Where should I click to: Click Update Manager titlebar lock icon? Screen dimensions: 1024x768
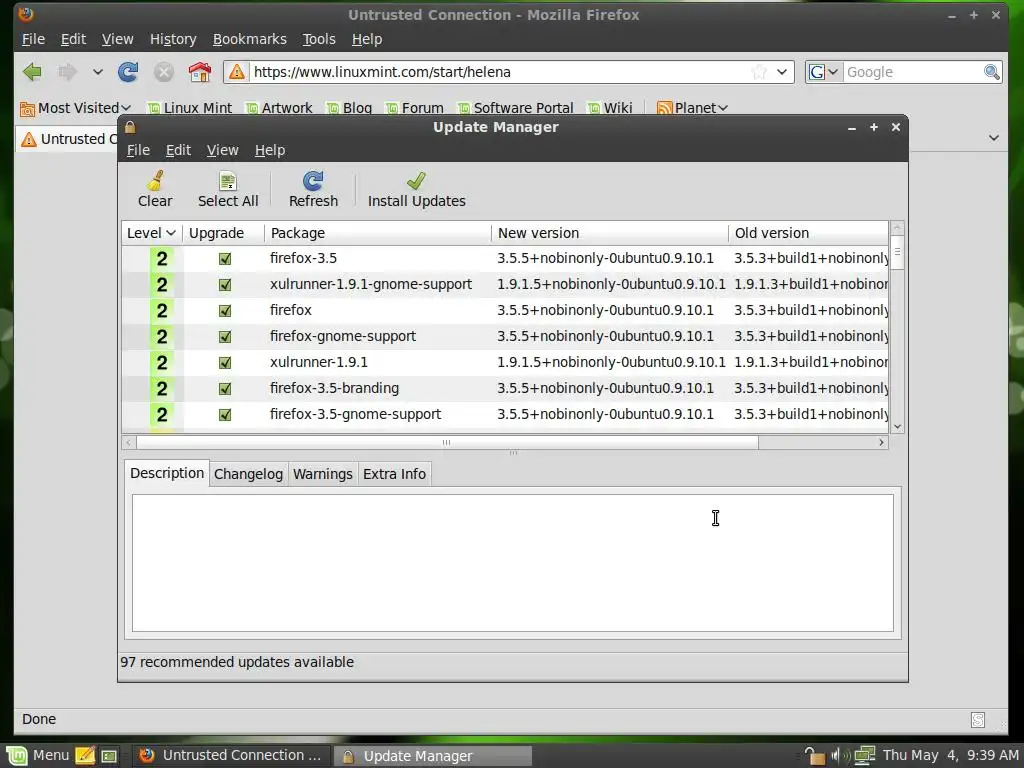coord(130,127)
